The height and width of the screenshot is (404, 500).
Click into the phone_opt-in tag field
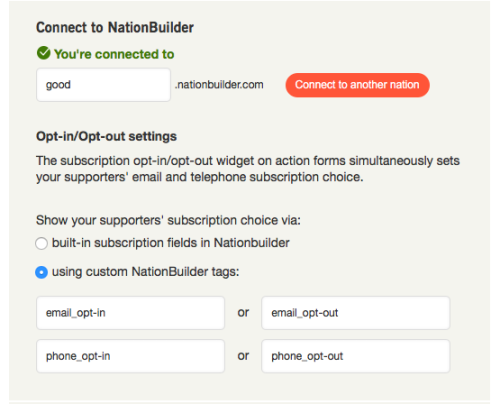pyautogui.click(x=130, y=356)
